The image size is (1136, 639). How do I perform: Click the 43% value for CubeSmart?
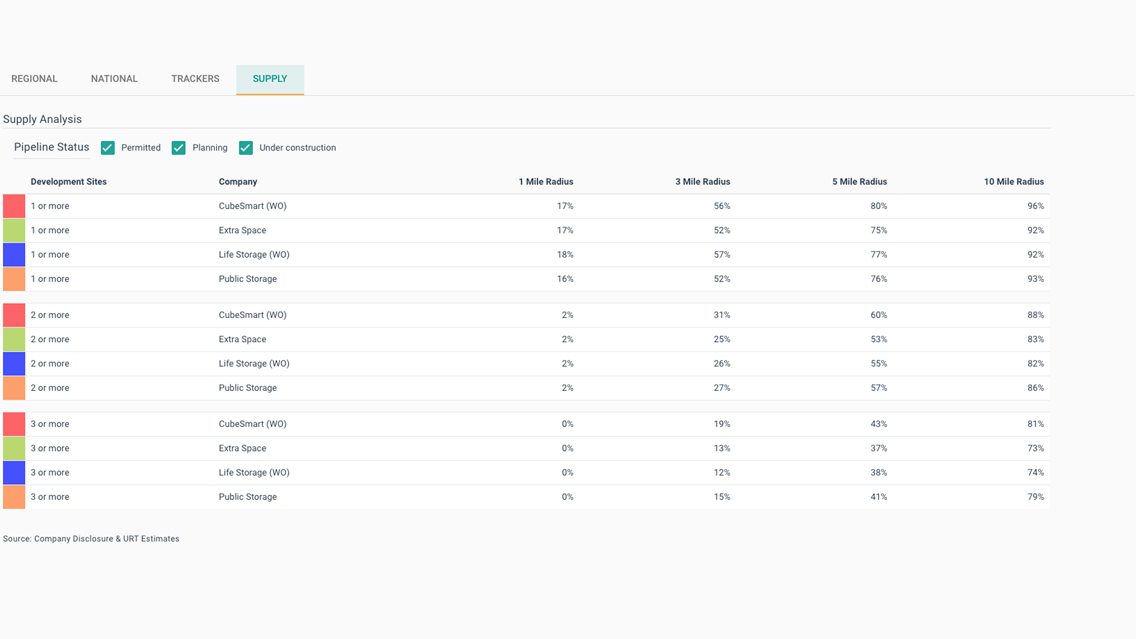tap(879, 424)
